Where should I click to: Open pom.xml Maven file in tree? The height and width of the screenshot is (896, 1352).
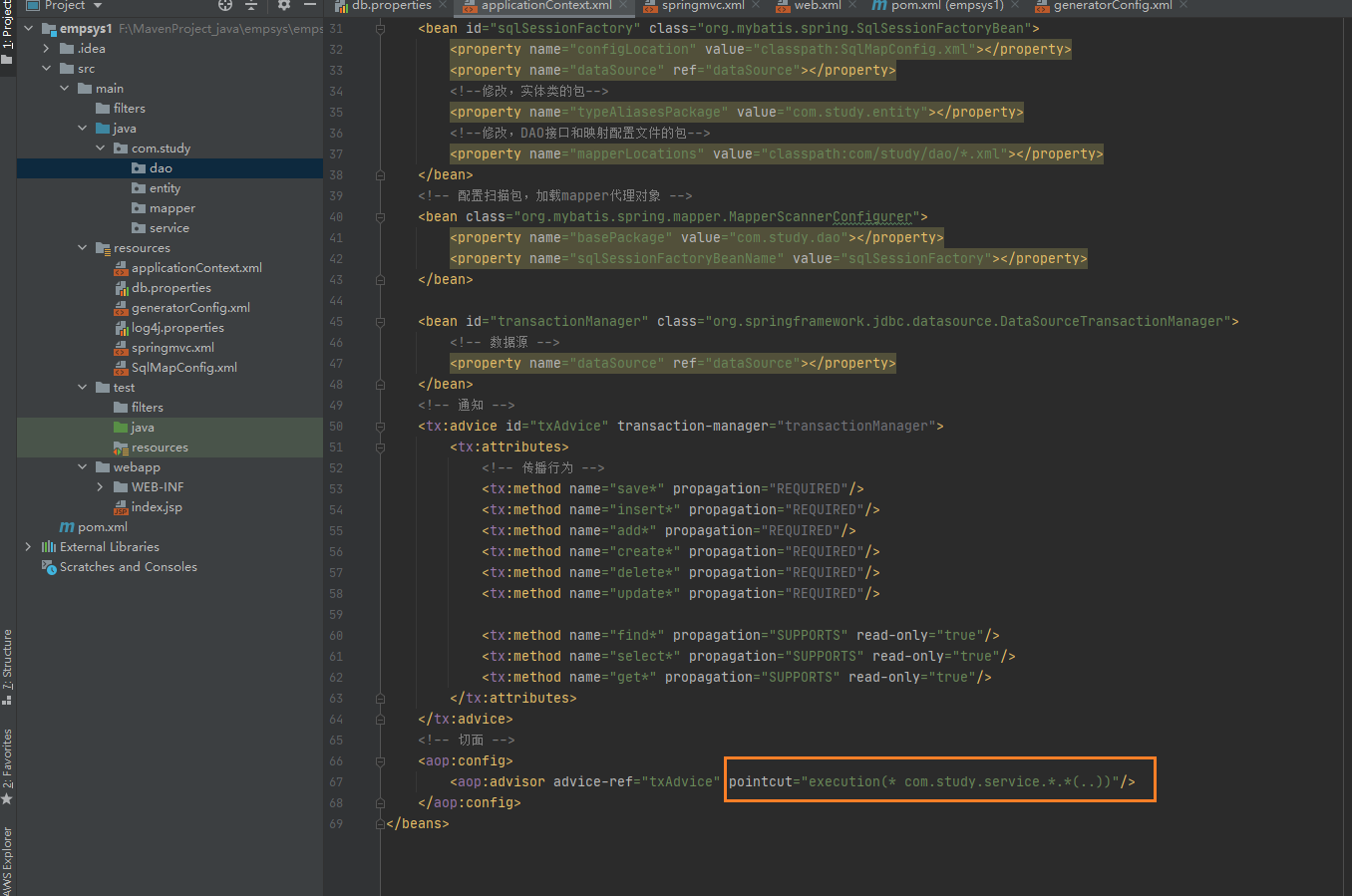click(x=103, y=527)
